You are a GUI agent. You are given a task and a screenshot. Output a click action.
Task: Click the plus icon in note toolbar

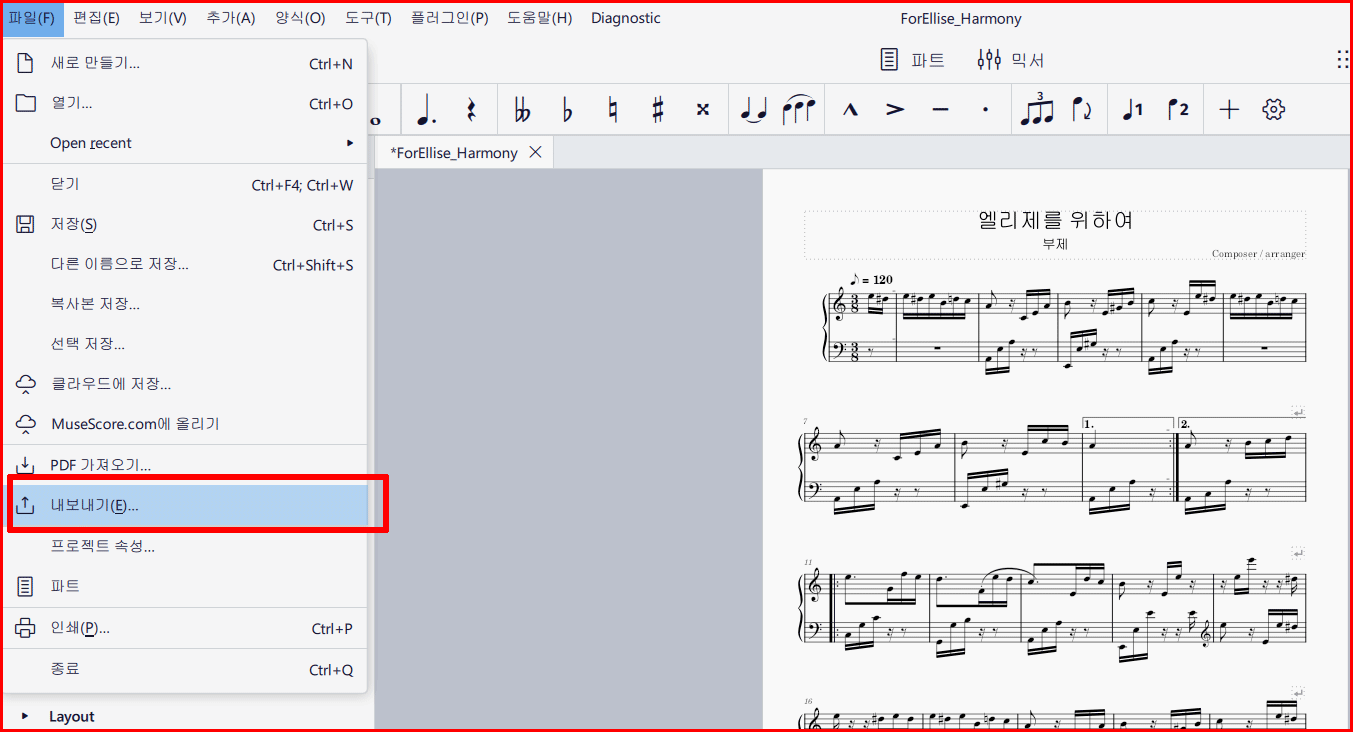click(x=1229, y=109)
